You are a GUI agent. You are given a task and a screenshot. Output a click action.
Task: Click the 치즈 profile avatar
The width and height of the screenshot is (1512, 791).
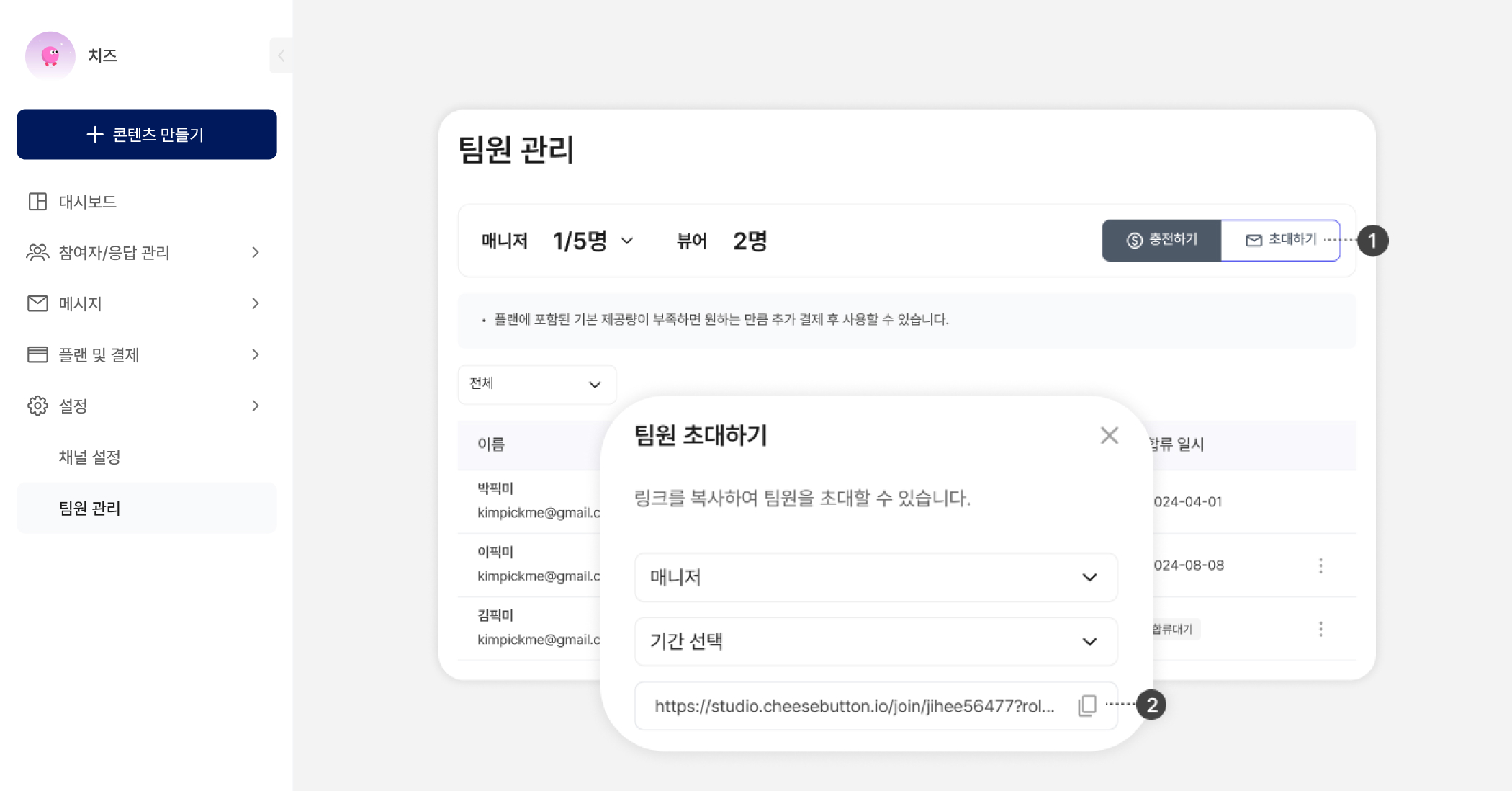tap(50, 55)
